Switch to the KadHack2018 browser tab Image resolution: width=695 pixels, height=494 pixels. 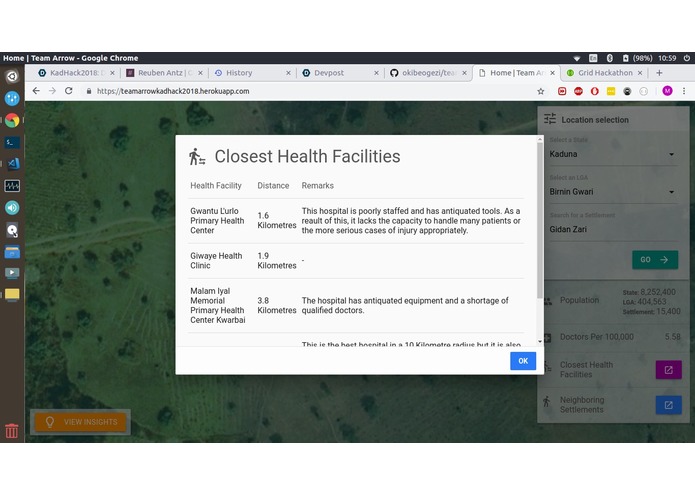[x=75, y=73]
